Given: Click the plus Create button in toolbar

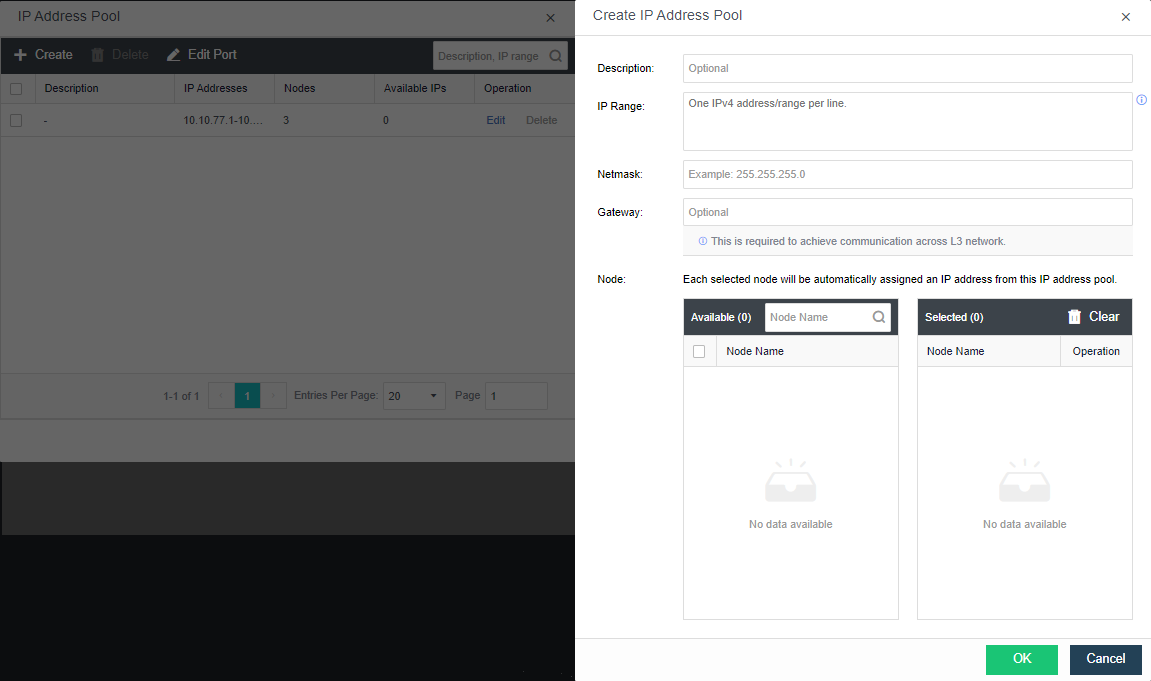Looking at the screenshot, I should (x=43, y=55).
